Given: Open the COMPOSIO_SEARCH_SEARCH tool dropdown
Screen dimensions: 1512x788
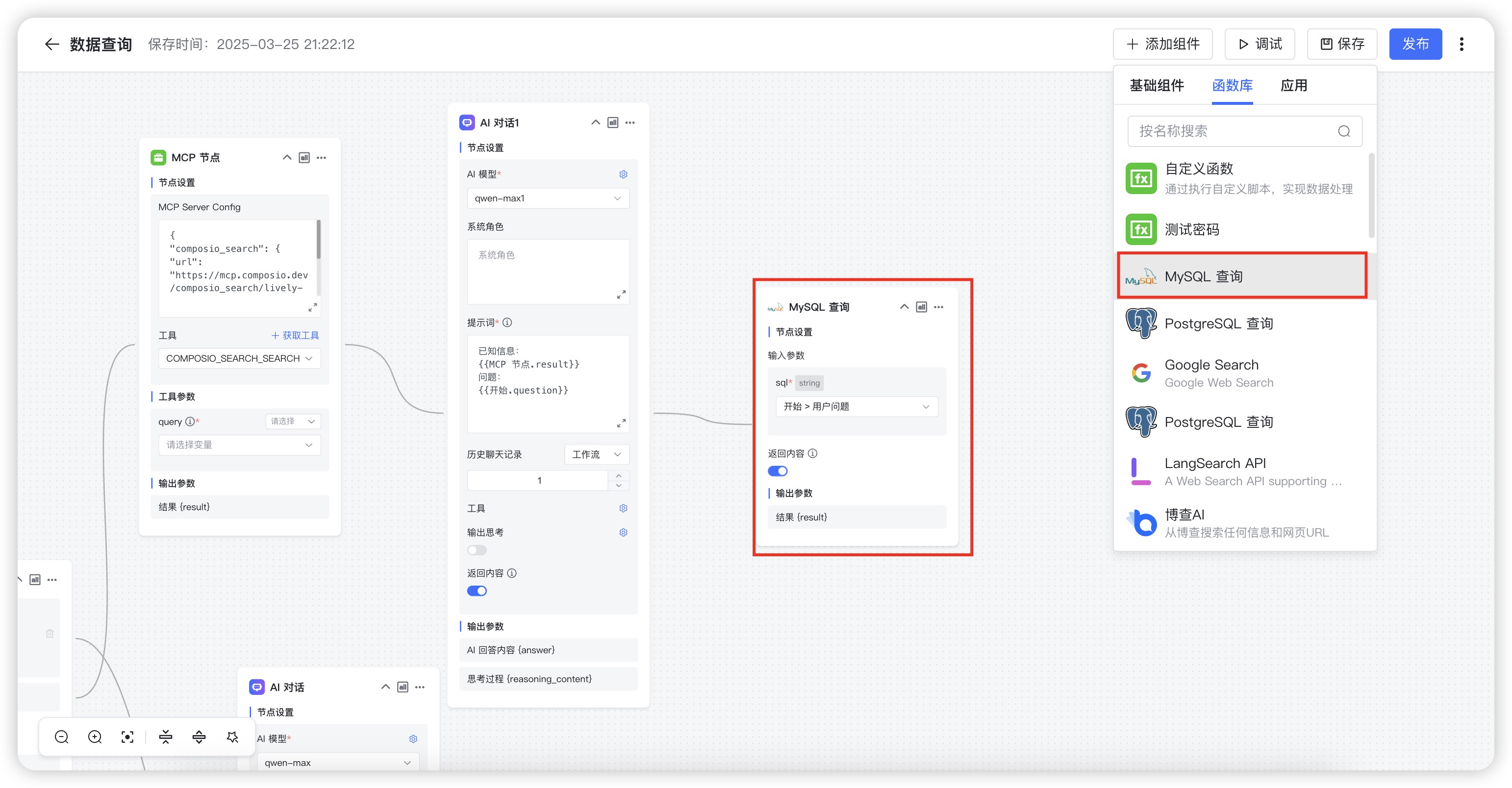Looking at the screenshot, I should 239,359.
